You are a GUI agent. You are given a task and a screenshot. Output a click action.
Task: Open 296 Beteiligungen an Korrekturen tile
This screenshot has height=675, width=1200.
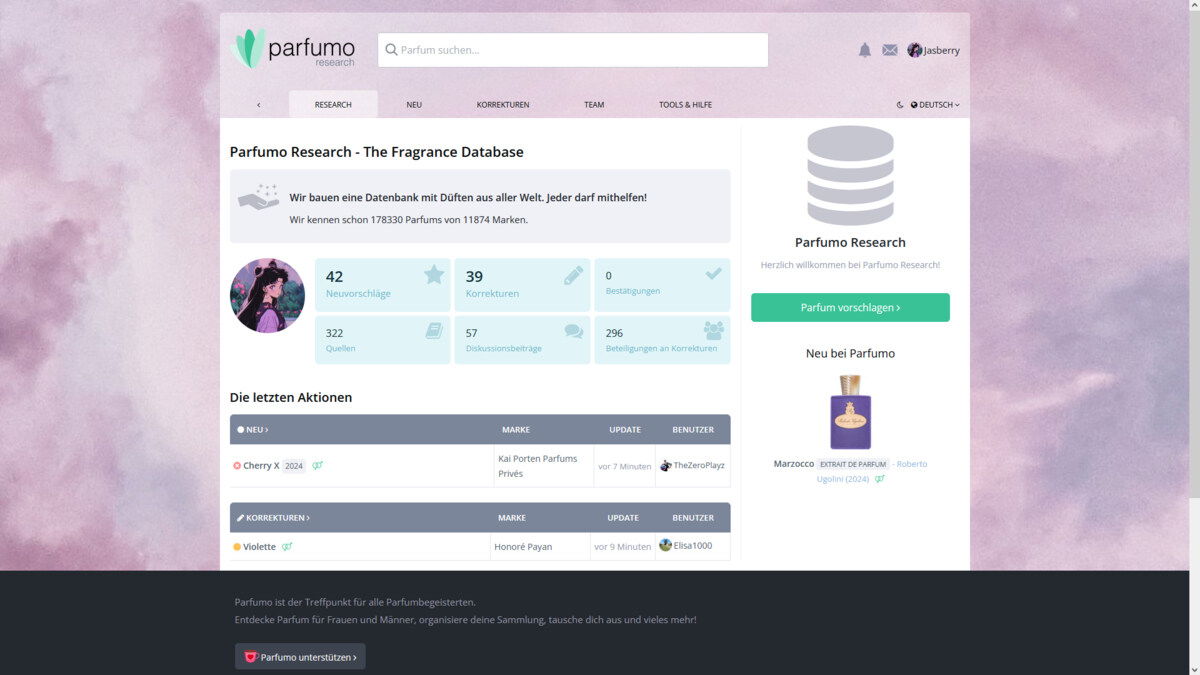pos(662,340)
